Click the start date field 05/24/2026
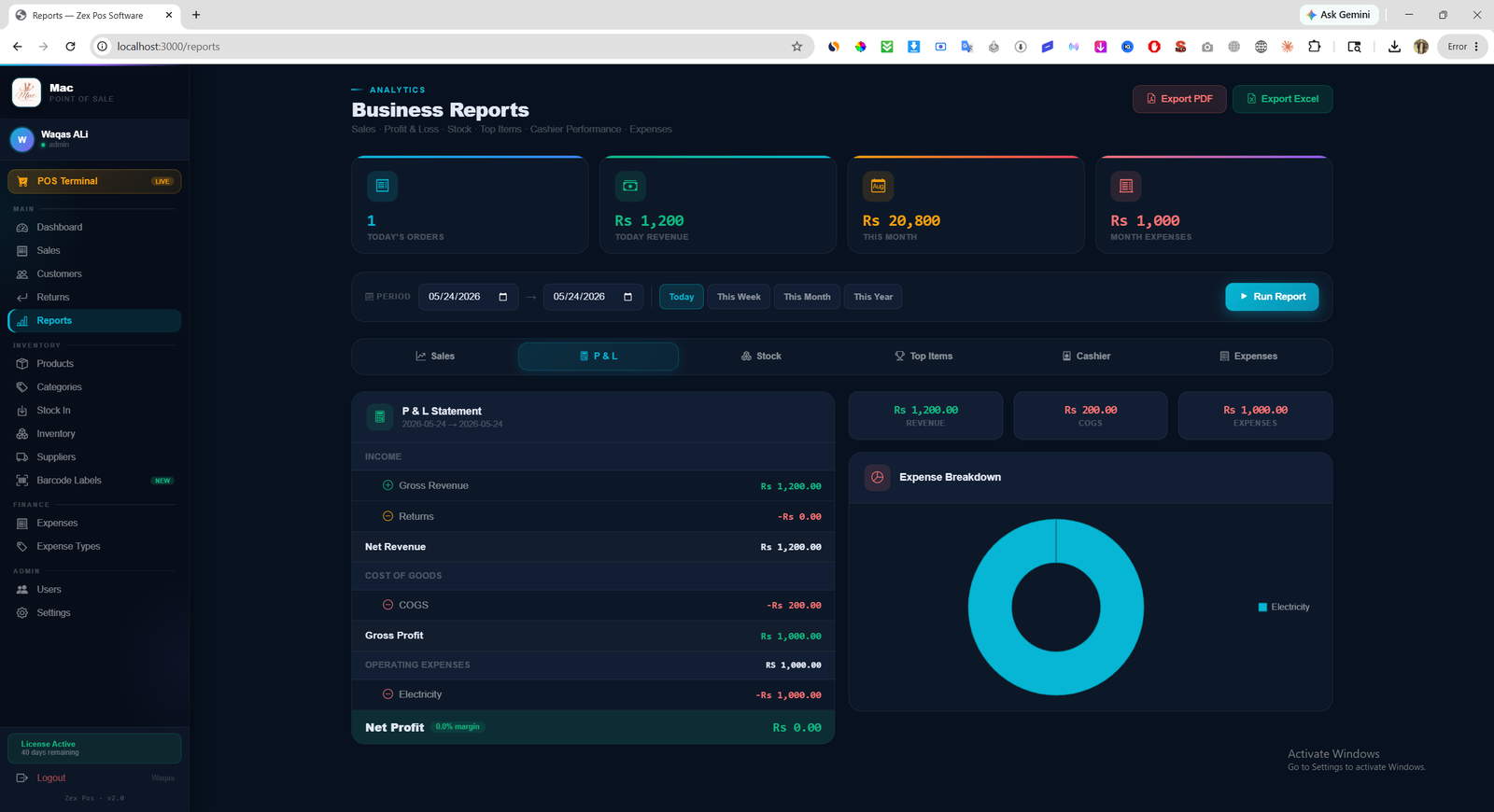Viewport: 1494px width, 812px height. (468, 297)
